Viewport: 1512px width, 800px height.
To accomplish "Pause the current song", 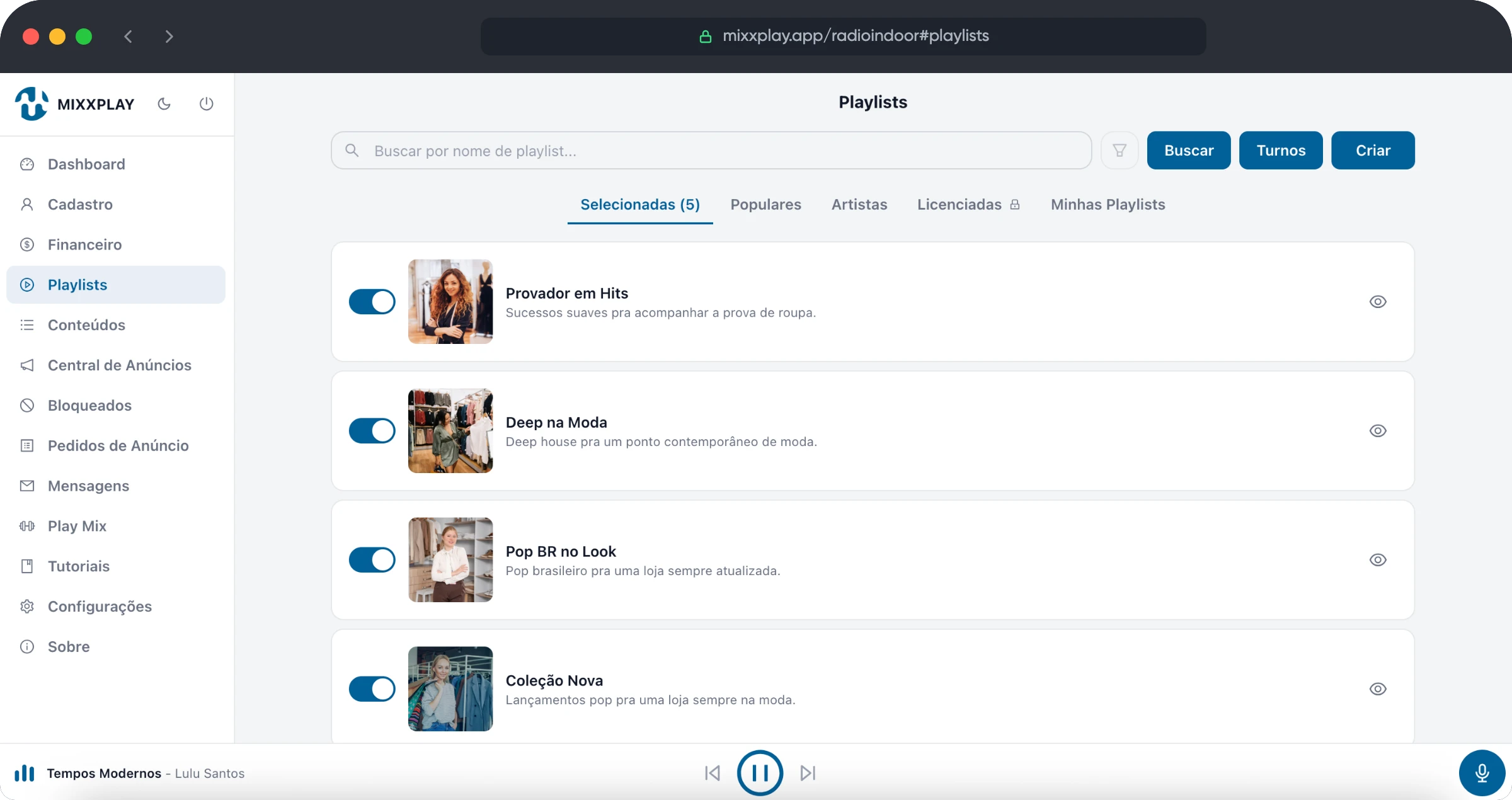I will tap(760, 773).
